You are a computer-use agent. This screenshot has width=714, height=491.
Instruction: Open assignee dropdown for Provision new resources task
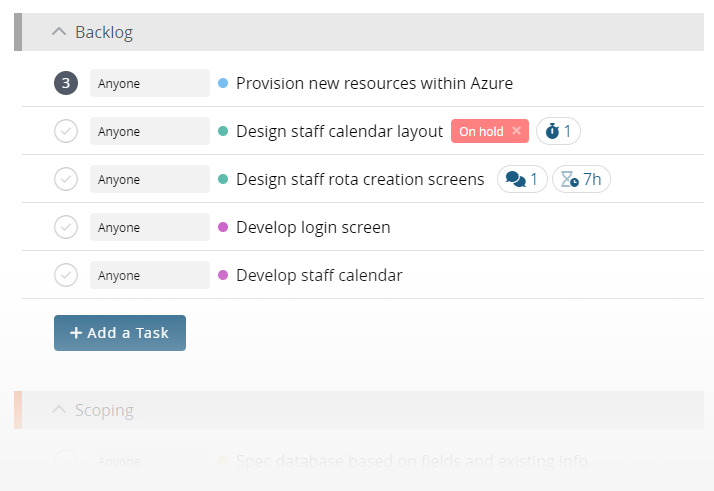click(149, 83)
